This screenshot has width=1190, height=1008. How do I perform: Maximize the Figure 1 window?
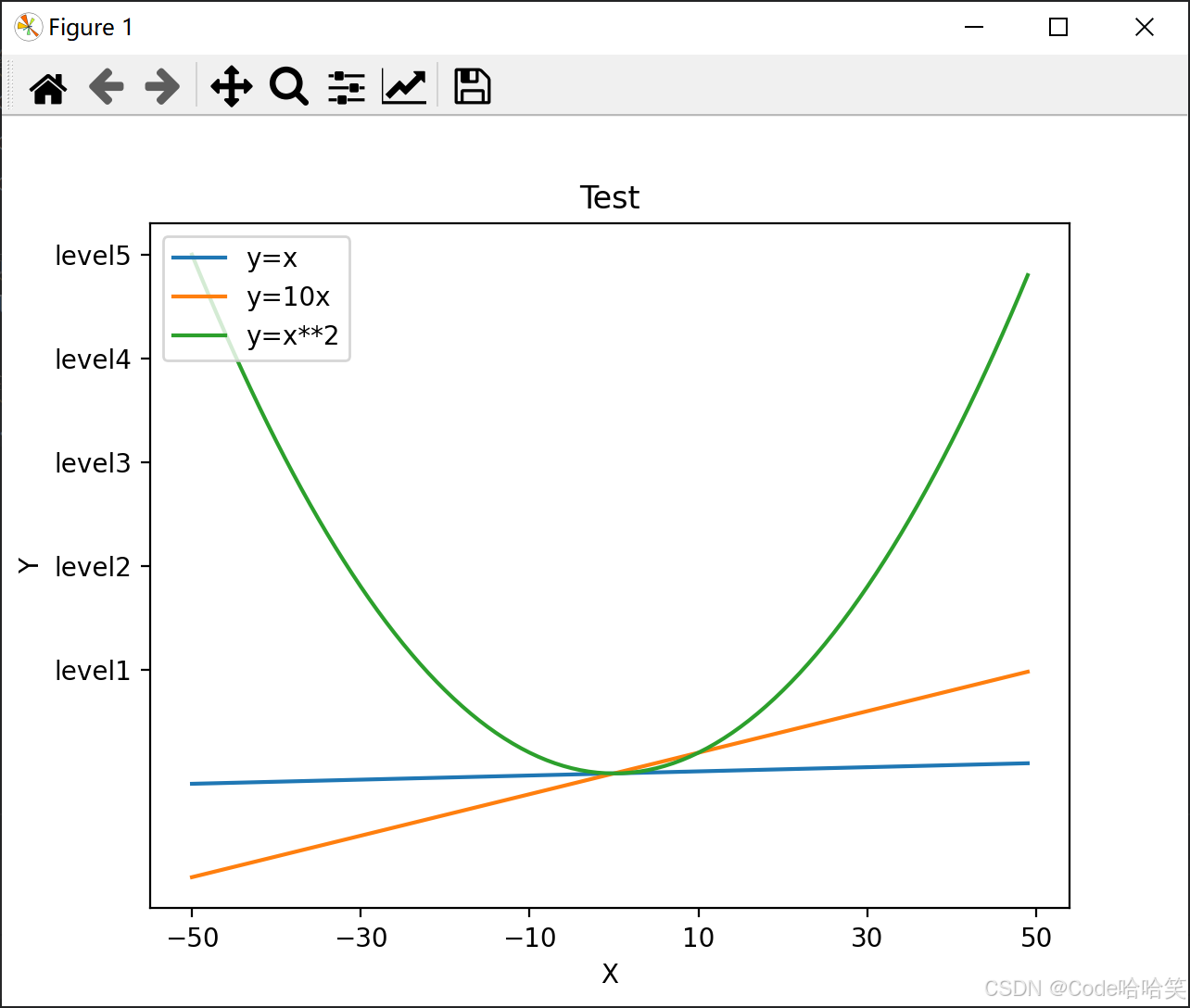[x=1058, y=28]
